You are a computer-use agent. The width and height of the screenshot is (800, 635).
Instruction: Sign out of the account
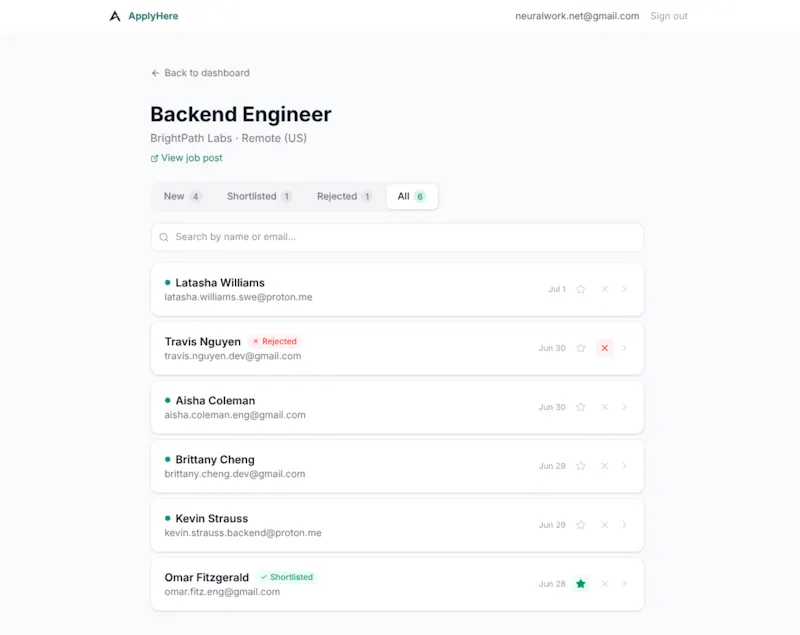669,16
